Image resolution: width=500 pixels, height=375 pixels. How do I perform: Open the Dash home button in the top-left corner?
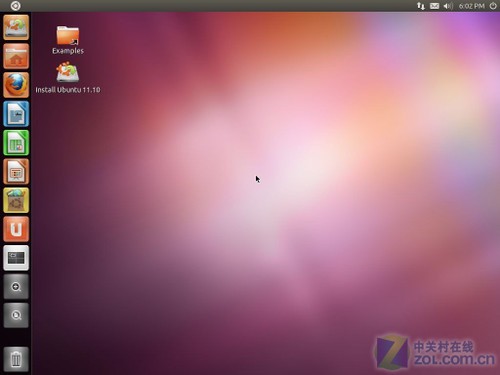15,6
